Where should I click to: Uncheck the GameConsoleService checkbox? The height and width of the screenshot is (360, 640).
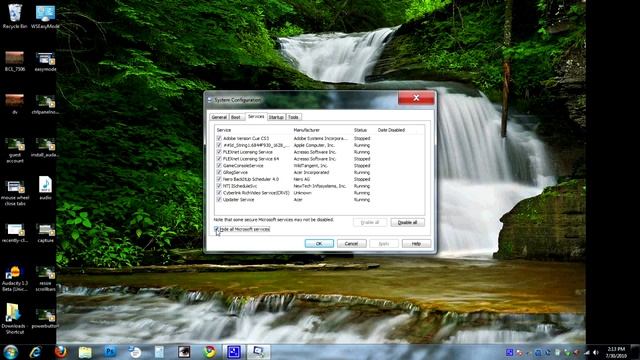click(x=219, y=166)
